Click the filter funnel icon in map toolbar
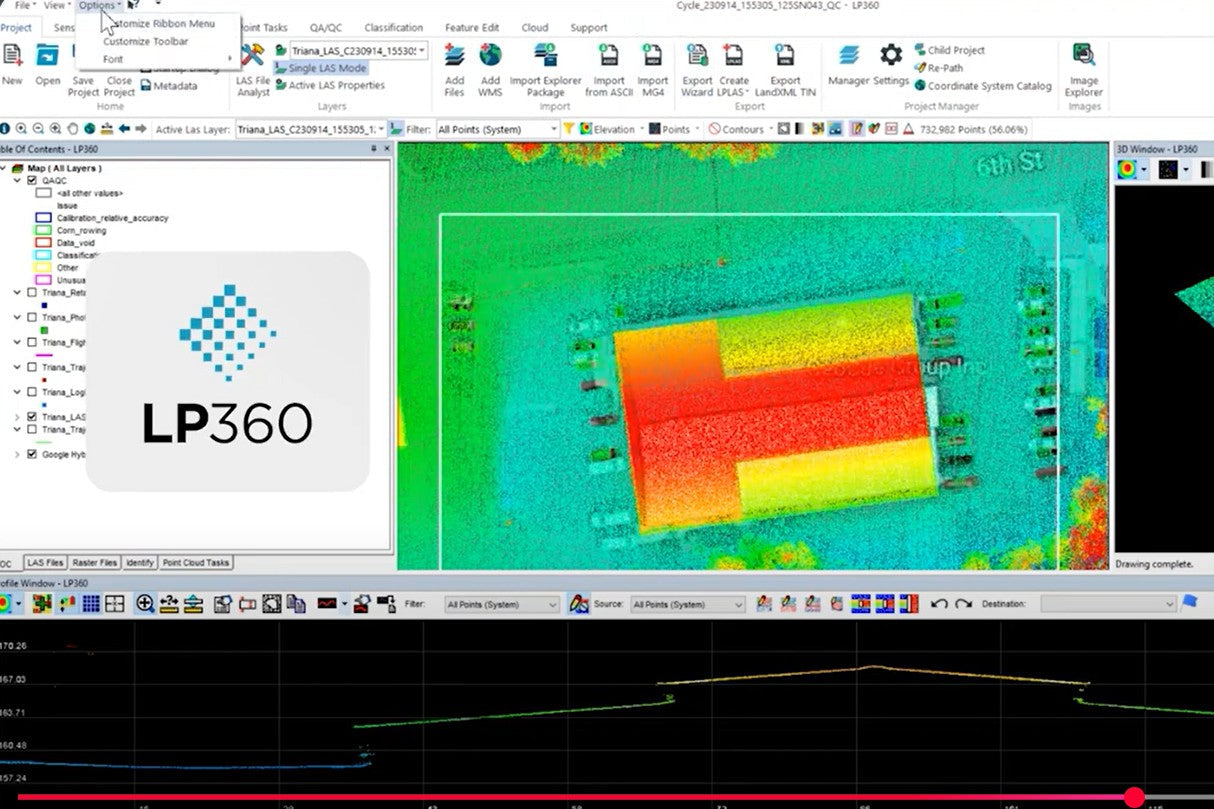The image size is (1214, 809). pos(569,129)
